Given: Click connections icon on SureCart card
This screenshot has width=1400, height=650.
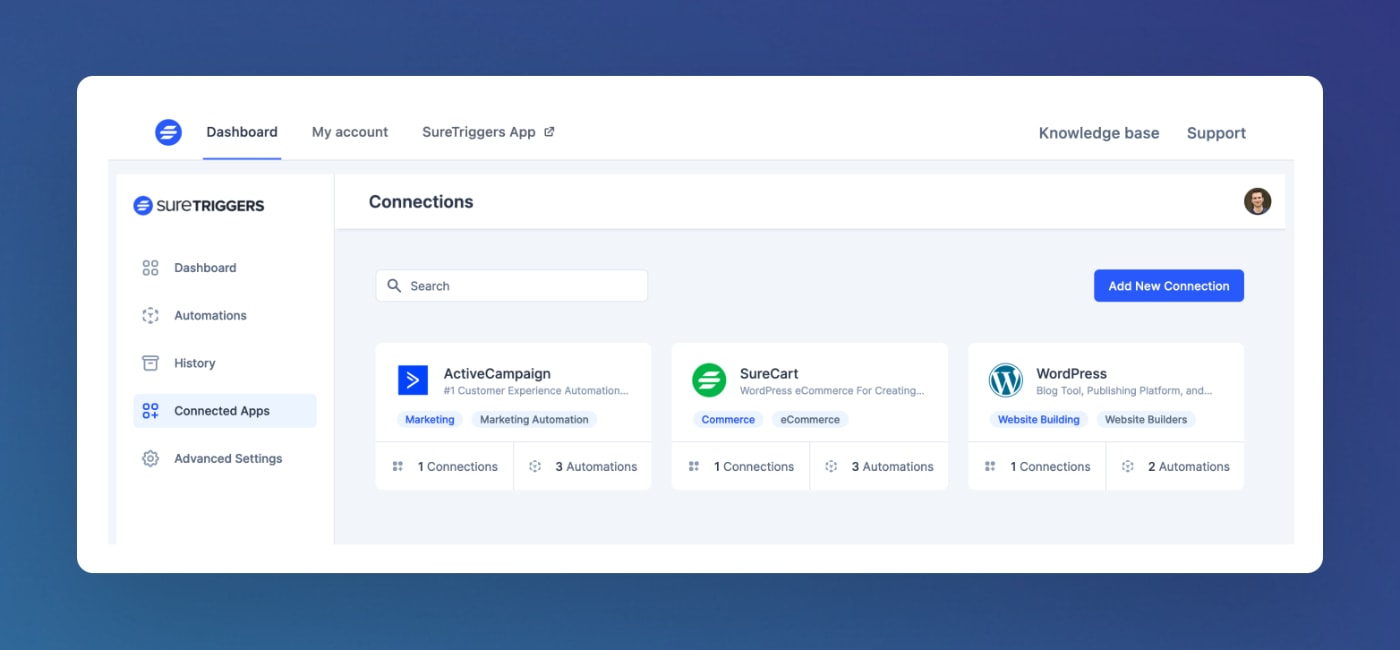Looking at the screenshot, I should tap(694, 467).
